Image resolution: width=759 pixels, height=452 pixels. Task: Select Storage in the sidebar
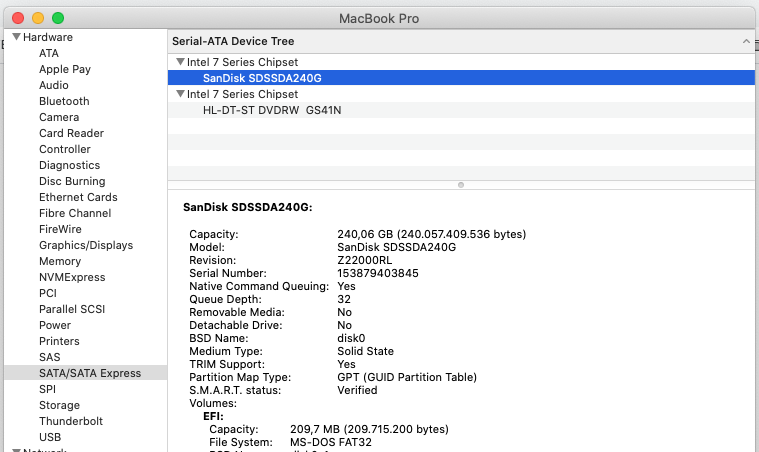click(x=60, y=405)
